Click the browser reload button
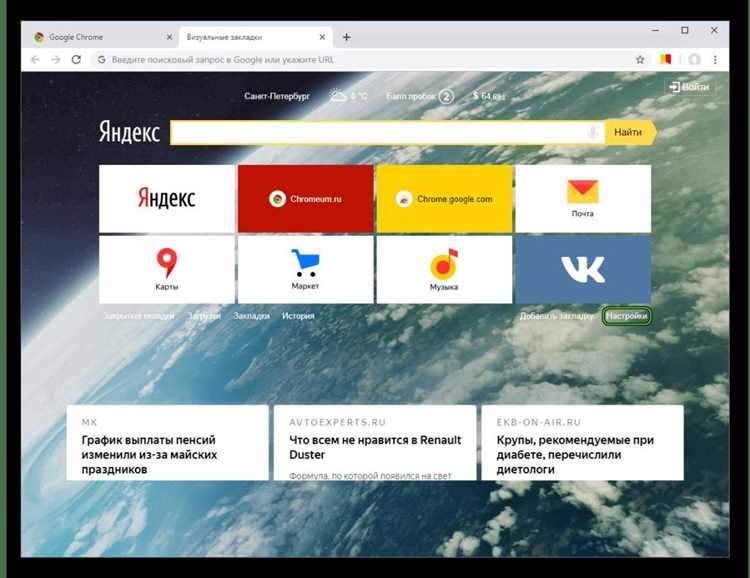The width and height of the screenshot is (750, 578). (76, 60)
